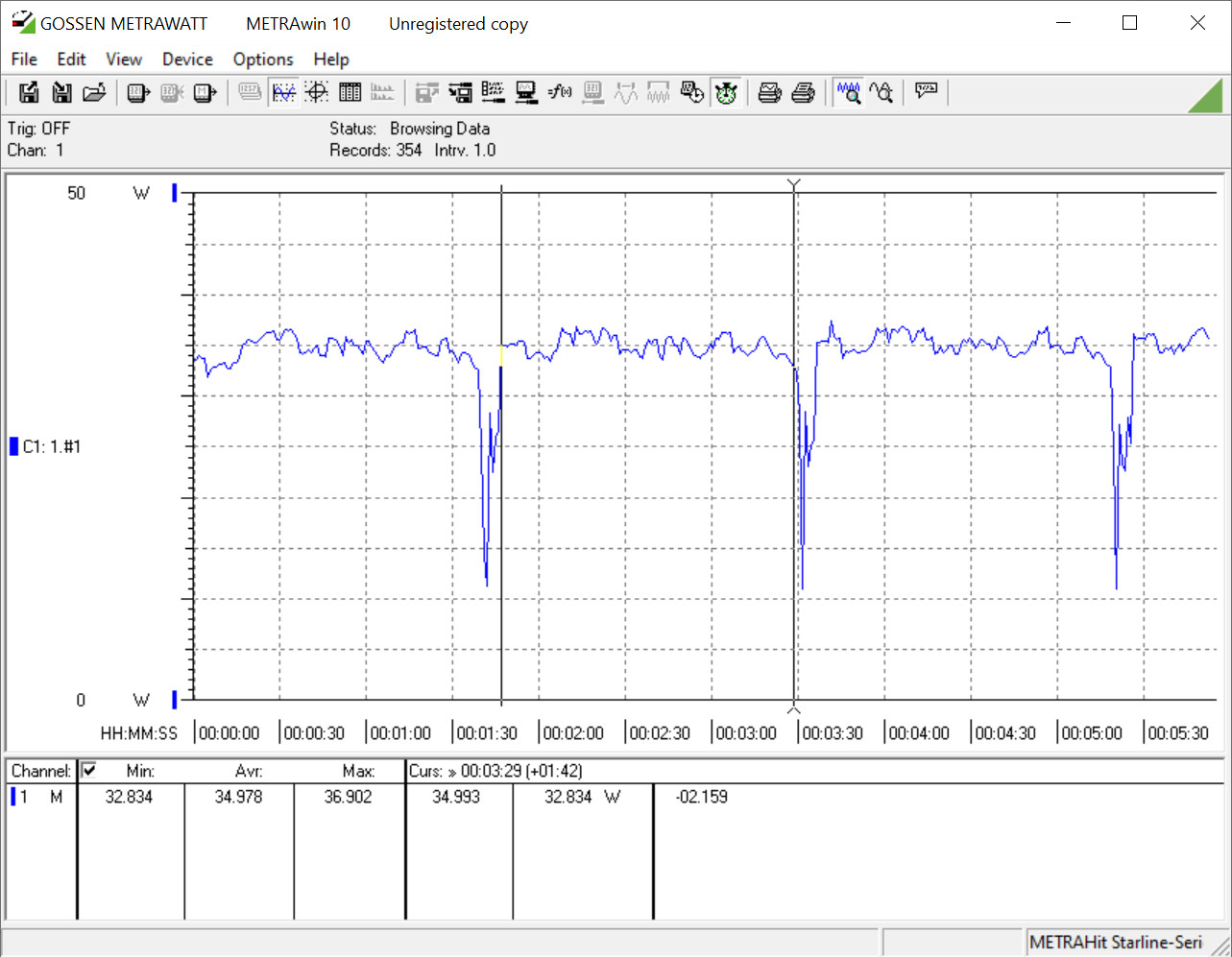Click the cursor marker at top of graph

[794, 184]
